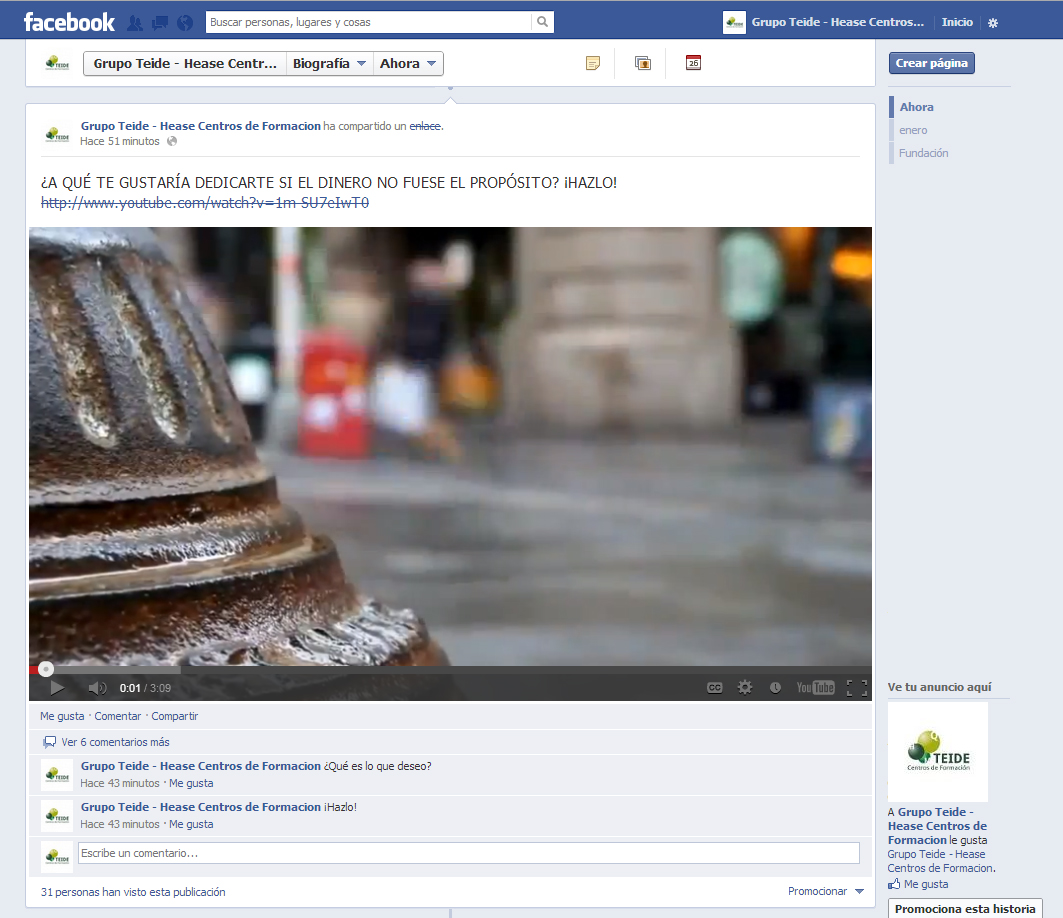This screenshot has height=918, width=1063.
Task: Open the Ahora dropdown in page header
Action: point(408,64)
